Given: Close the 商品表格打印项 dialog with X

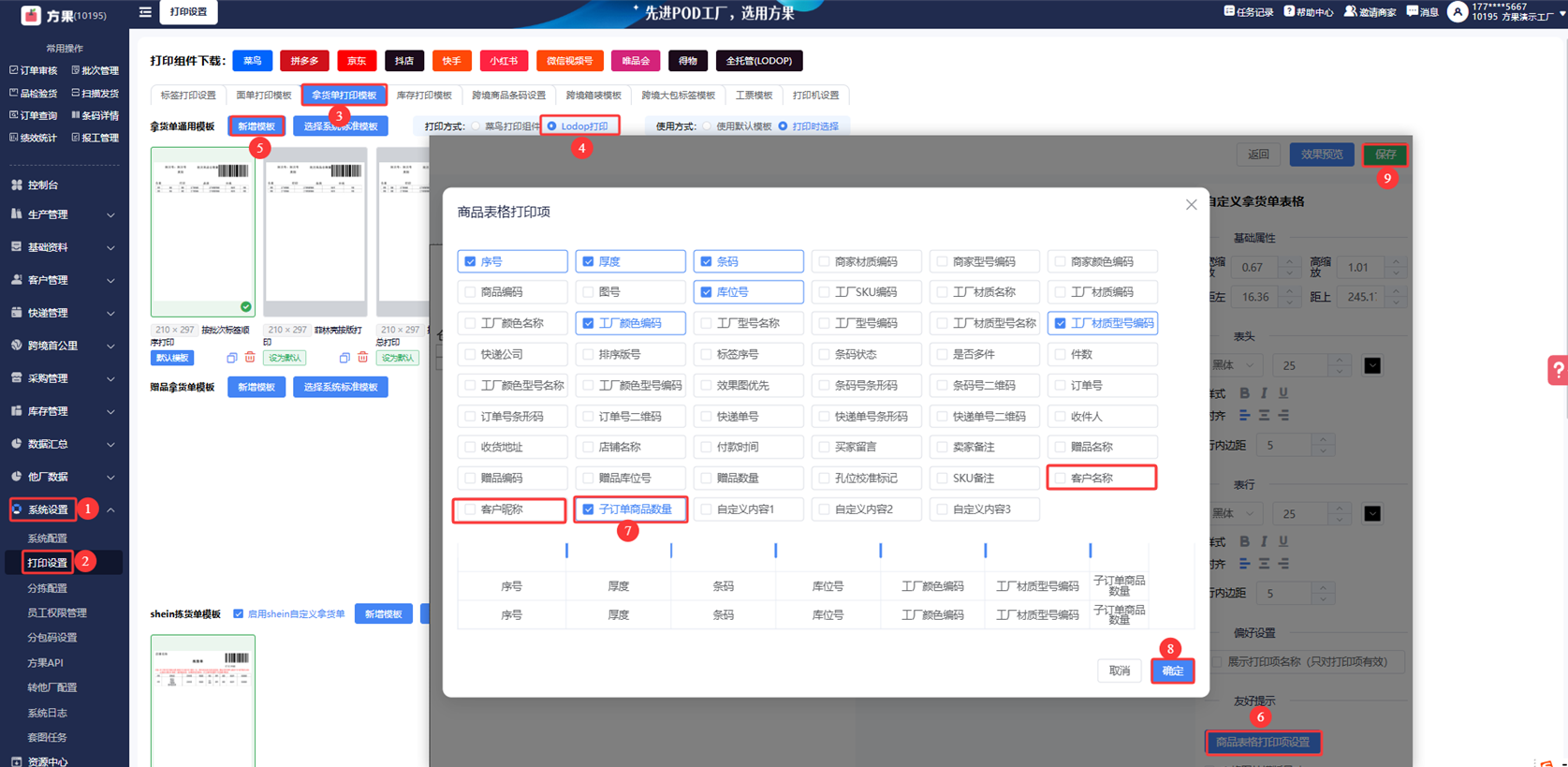Looking at the screenshot, I should coord(1191,205).
